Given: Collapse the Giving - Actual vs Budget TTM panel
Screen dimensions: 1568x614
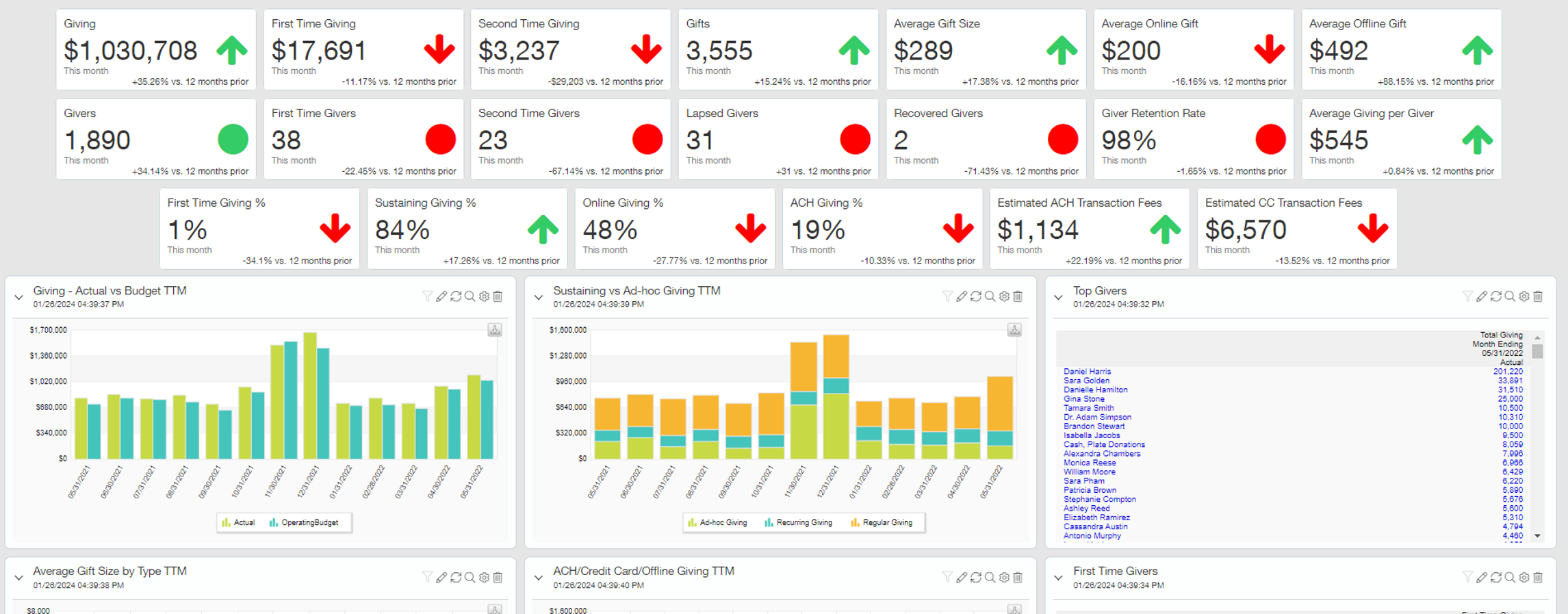Looking at the screenshot, I should 19,298.
